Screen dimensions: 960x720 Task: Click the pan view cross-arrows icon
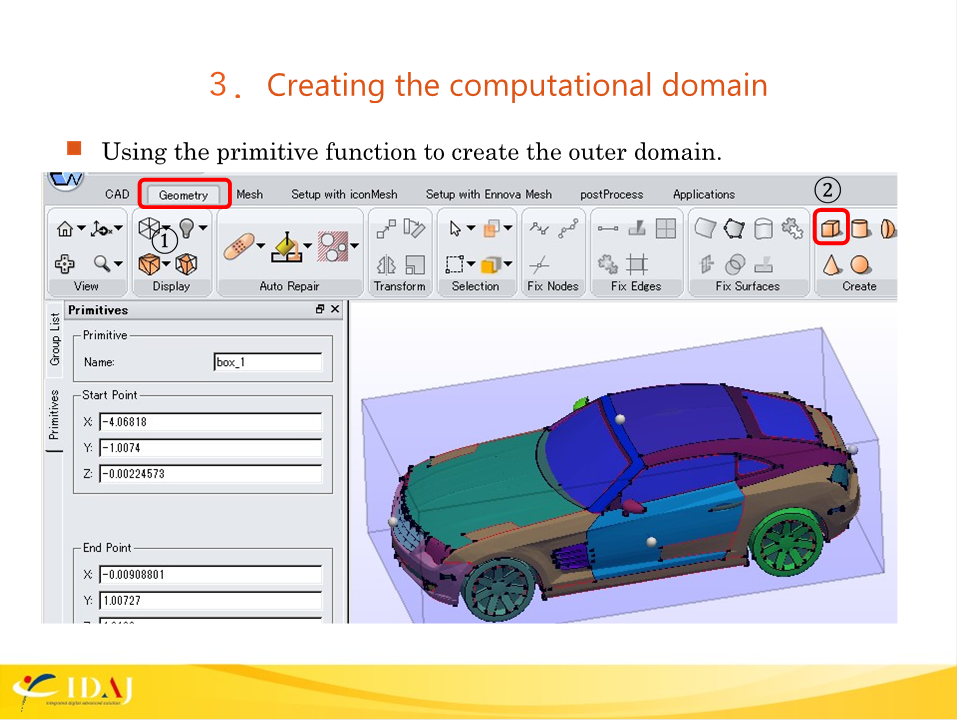pyautogui.click(x=64, y=264)
